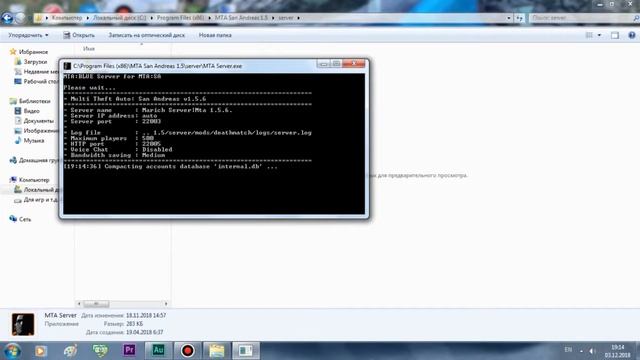This screenshot has height=360, width=640.
Task: Open the Adobe Premiere Pro taskbar icon
Action: point(129,350)
